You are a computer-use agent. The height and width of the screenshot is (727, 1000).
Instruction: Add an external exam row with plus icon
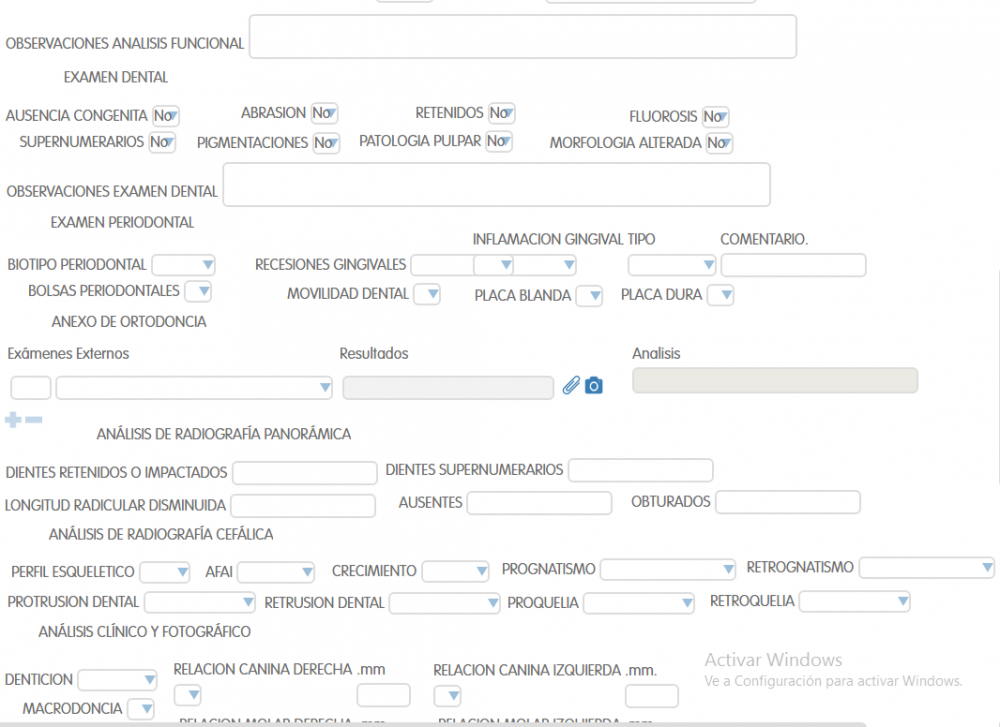[13, 420]
